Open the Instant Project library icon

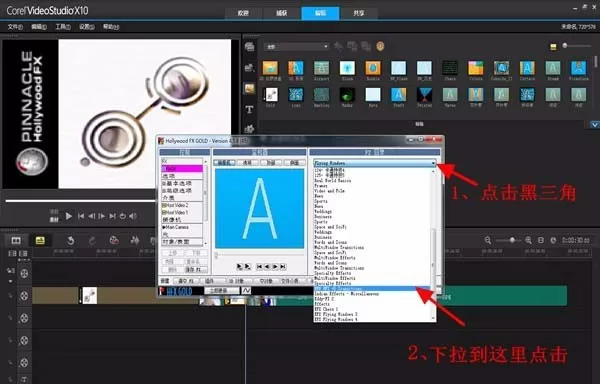(x=249, y=68)
